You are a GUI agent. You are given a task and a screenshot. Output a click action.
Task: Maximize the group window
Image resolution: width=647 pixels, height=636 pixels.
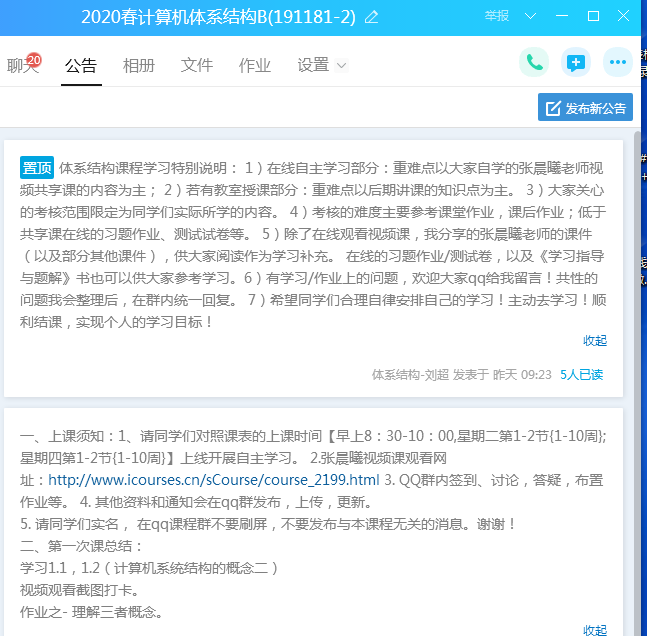593,16
